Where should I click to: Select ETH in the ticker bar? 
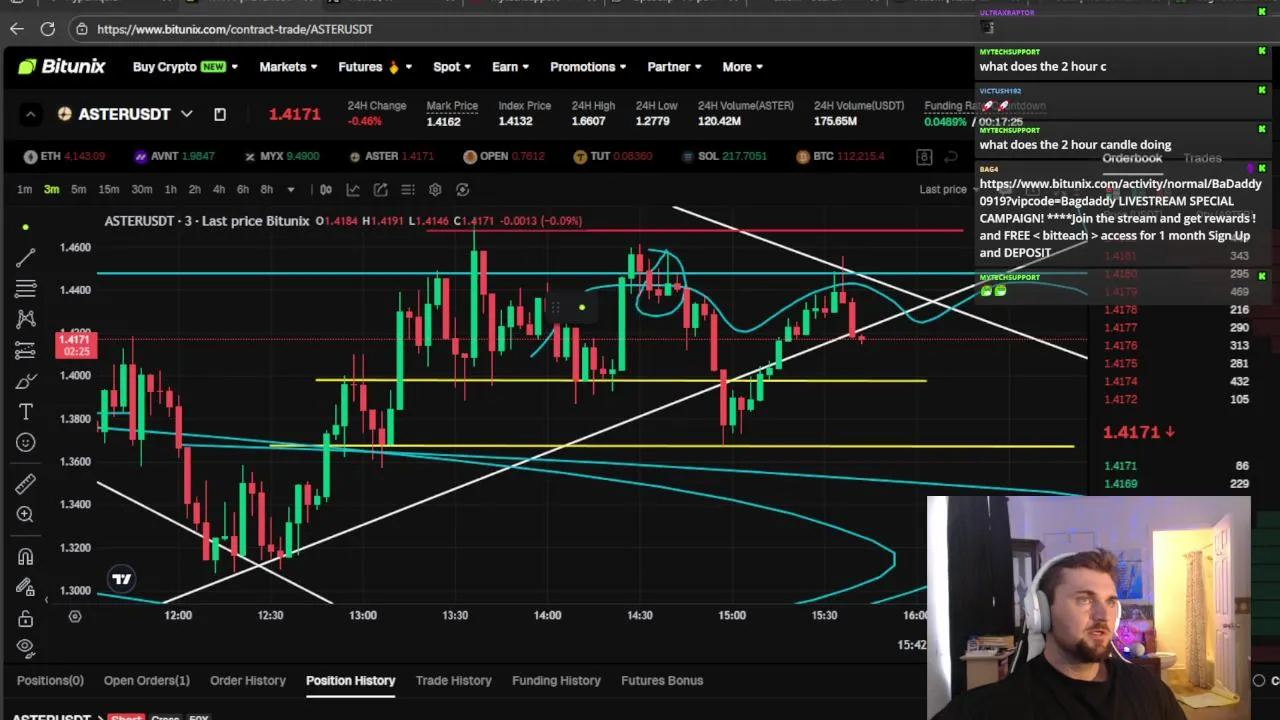point(64,156)
